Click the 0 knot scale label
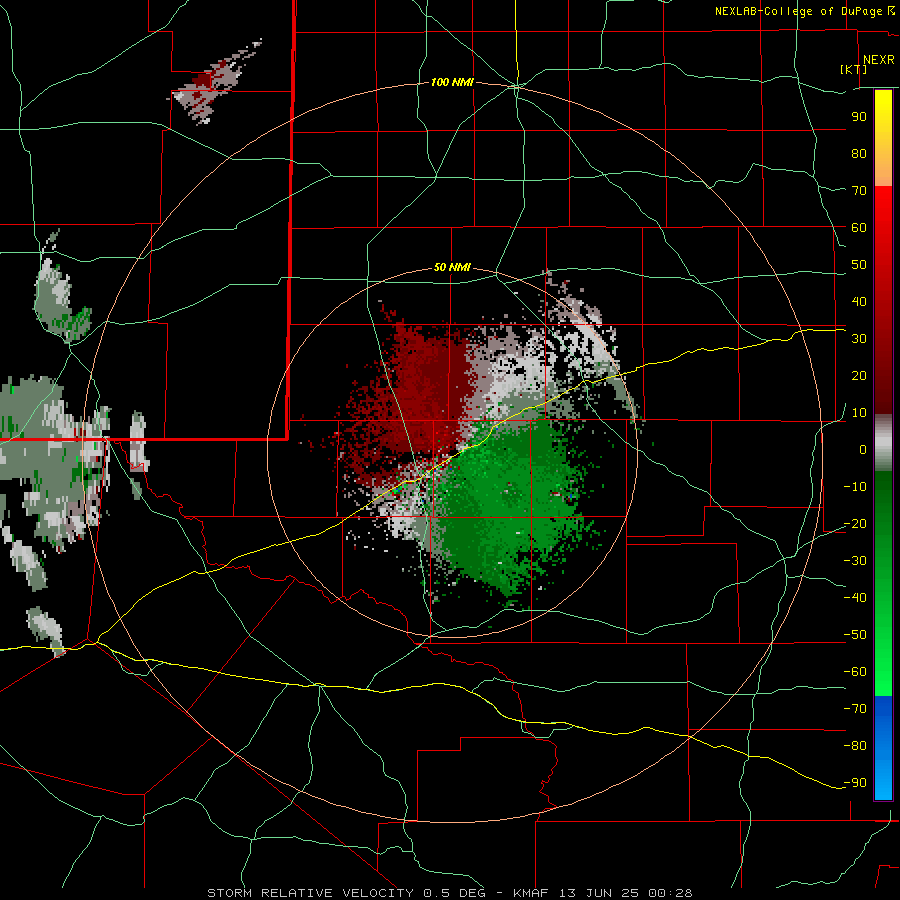 863,450
